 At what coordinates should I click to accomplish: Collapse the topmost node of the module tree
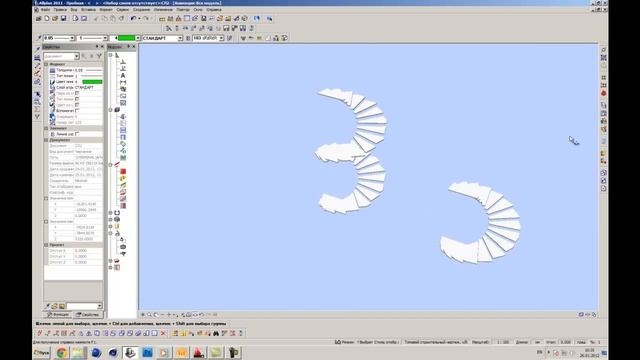(x=111, y=55)
